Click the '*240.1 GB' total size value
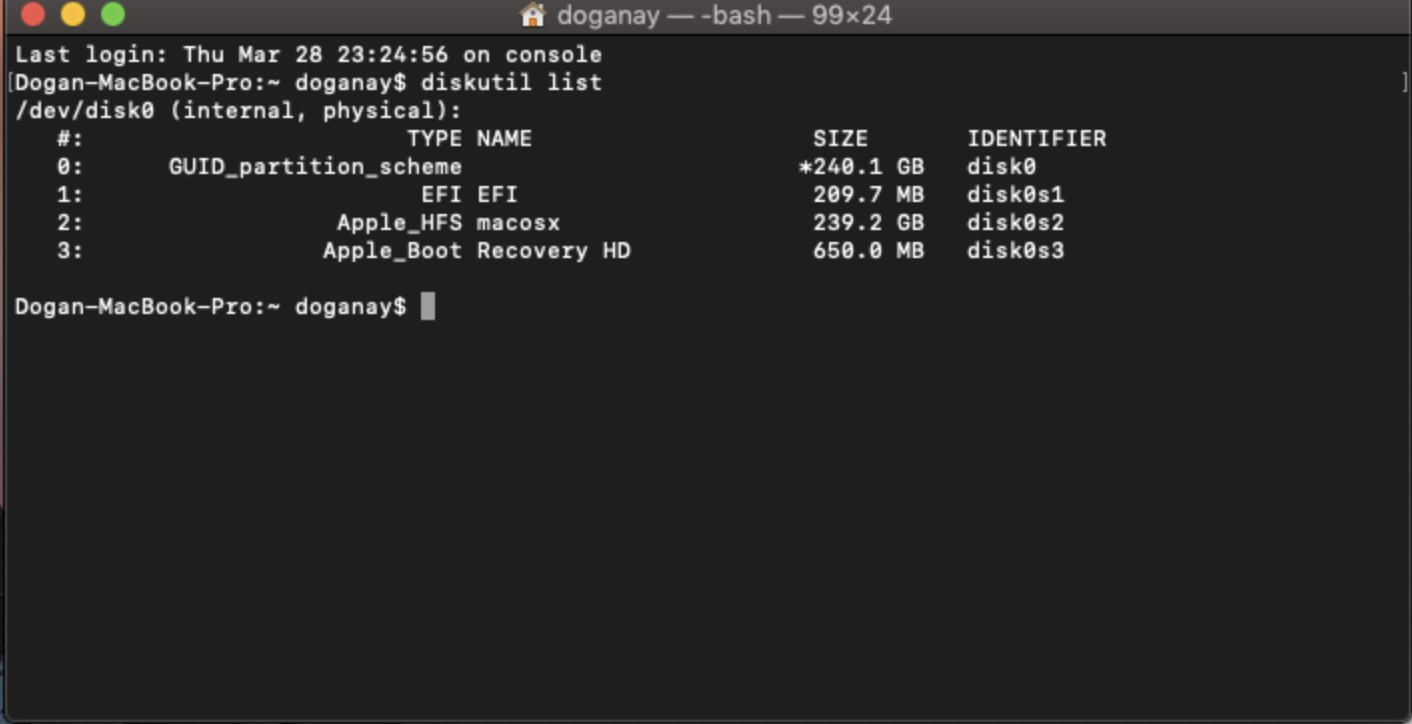 (861, 166)
